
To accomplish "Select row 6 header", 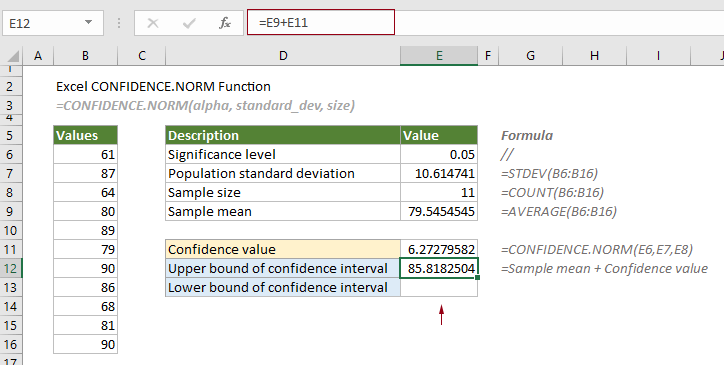I will point(11,154).
